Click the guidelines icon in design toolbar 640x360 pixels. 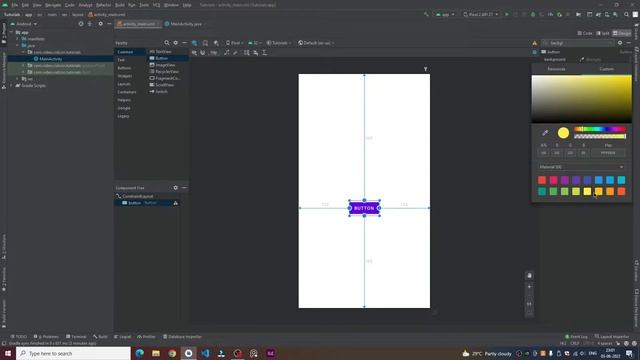point(264,53)
